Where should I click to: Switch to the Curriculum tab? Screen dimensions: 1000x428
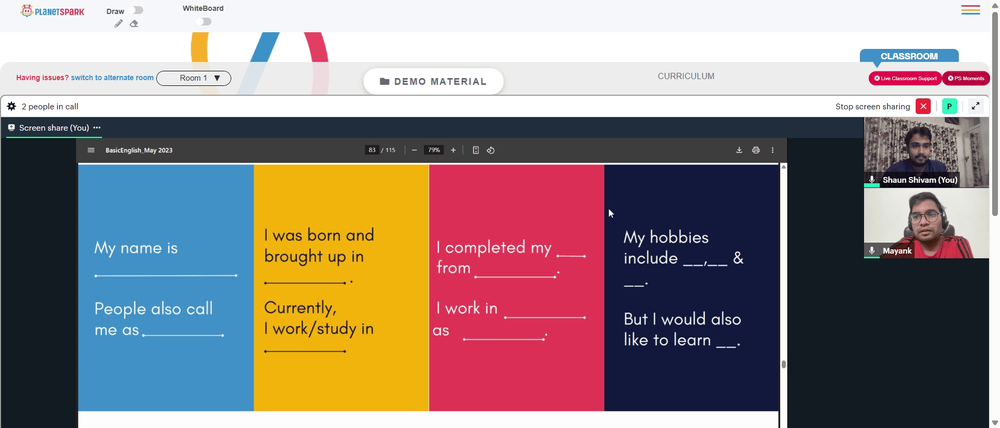[x=686, y=76]
